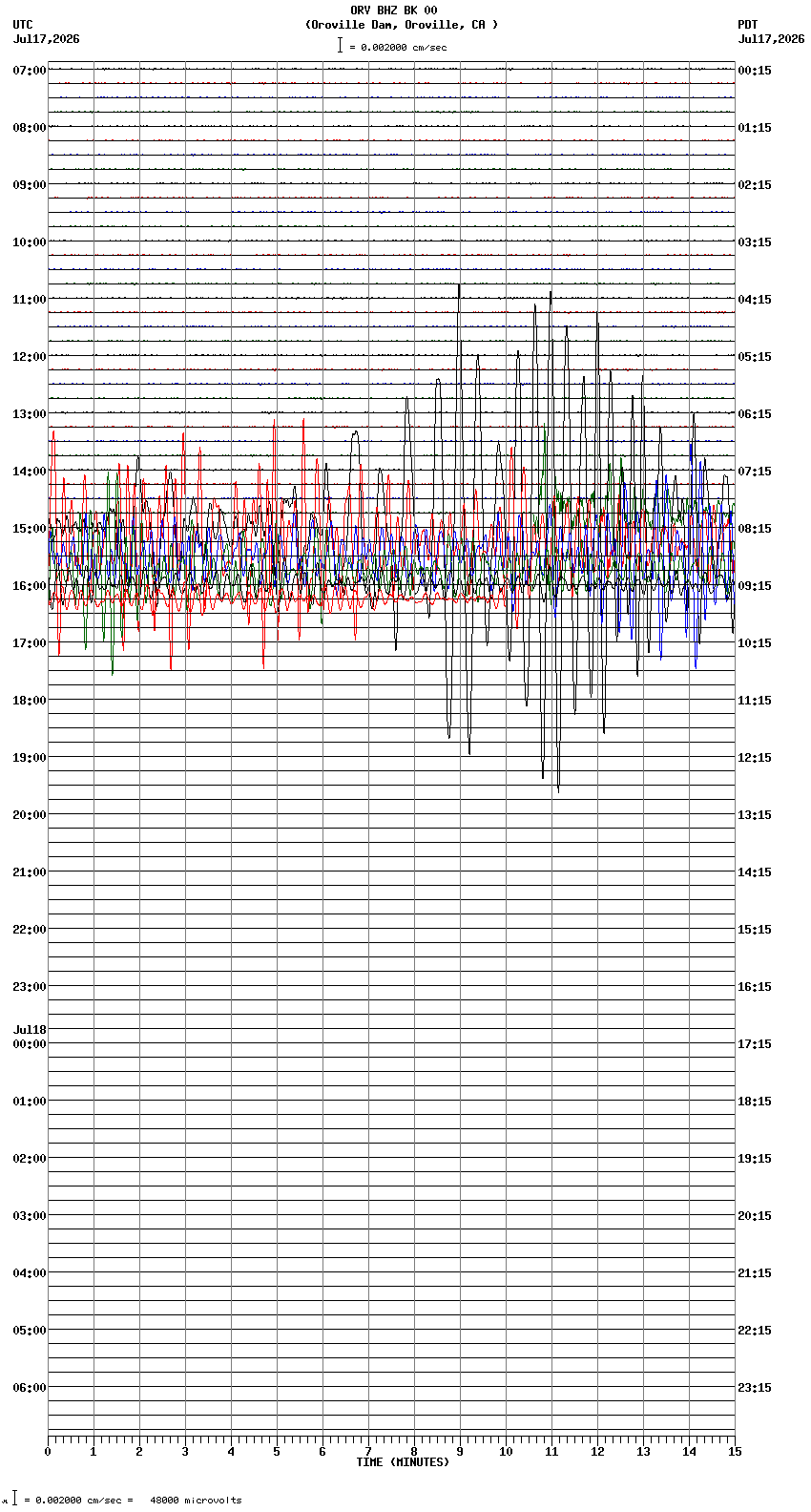Click the '15' tick label on time axis
The image size is (811, 1512).
(734, 1452)
